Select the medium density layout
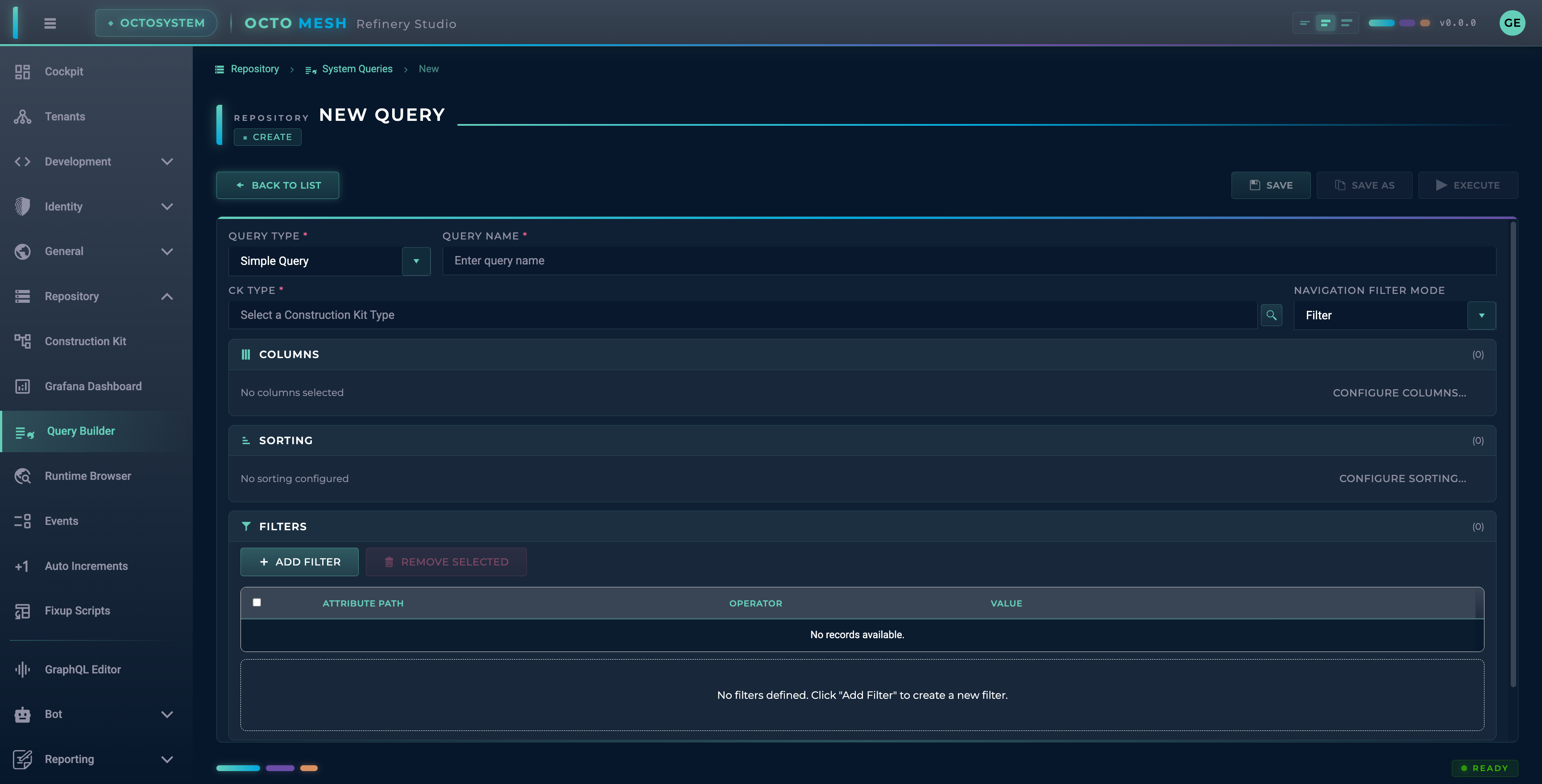The height and width of the screenshot is (784, 1542). click(x=1325, y=23)
